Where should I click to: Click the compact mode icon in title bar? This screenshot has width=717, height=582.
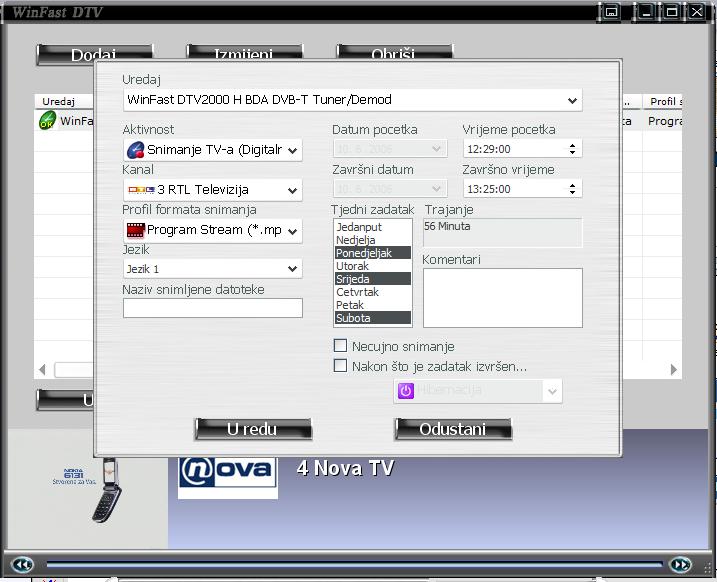pyautogui.click(x=612, y=12)
